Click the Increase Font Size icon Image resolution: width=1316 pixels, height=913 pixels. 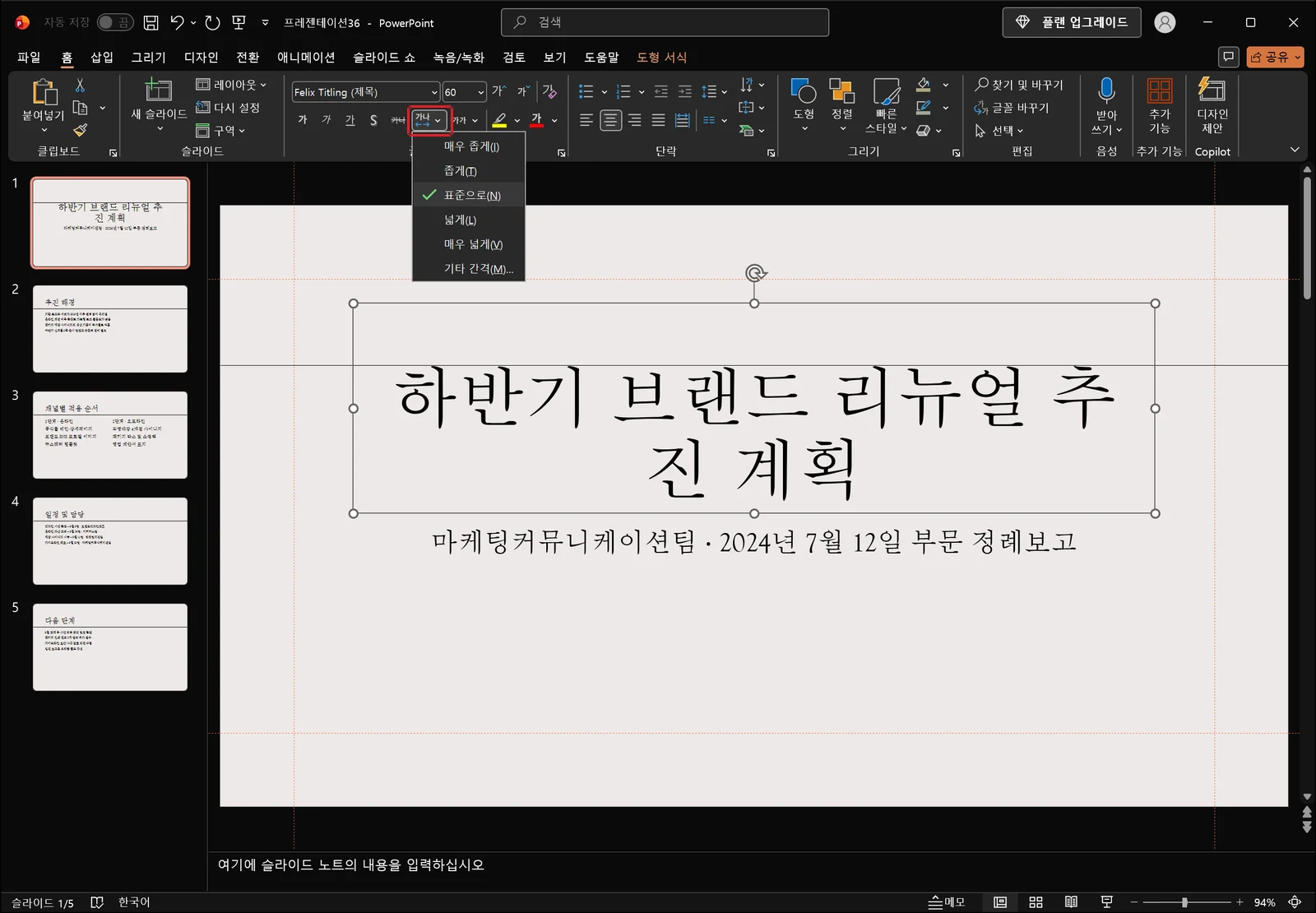(x=498, y=91)
